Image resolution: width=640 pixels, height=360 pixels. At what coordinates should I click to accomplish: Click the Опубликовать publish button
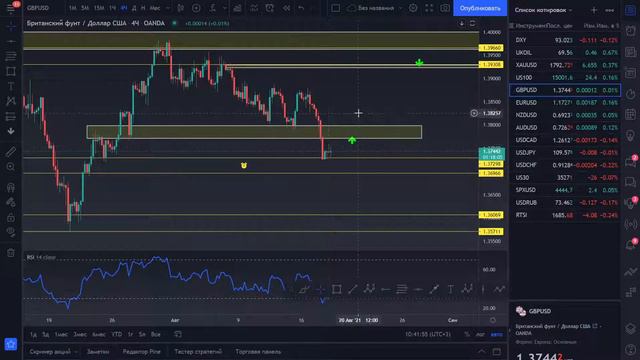click(x=480, y=8)
